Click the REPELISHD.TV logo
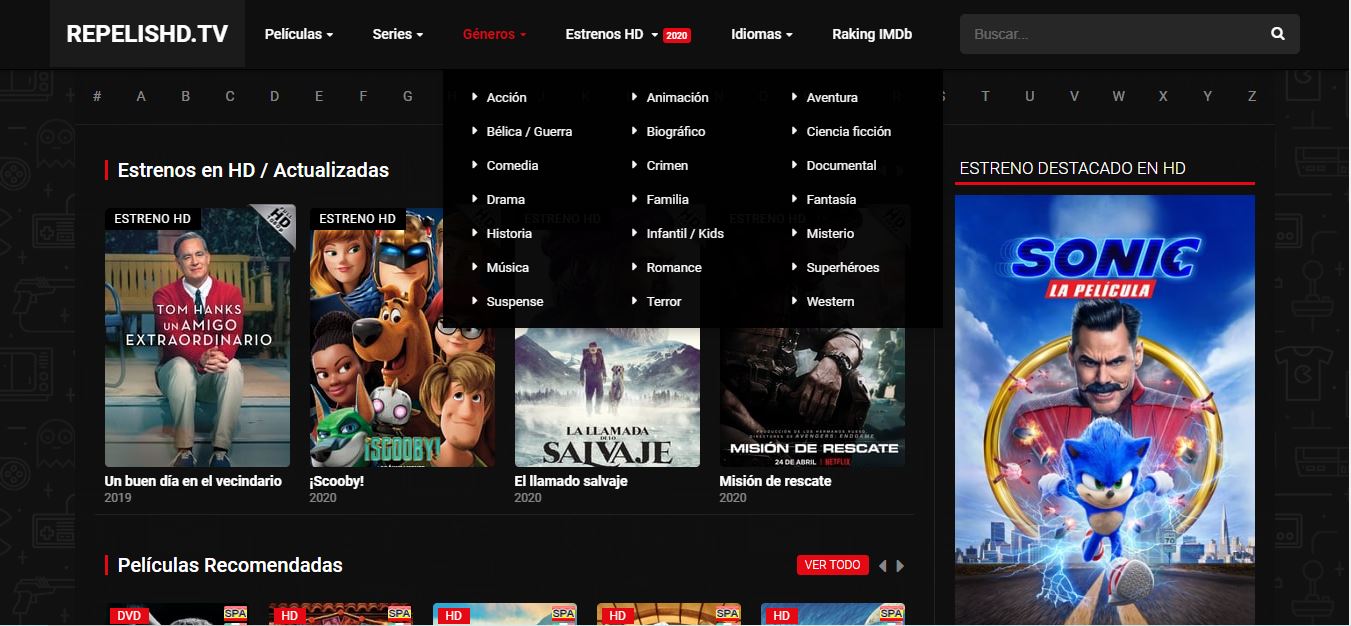 click(x=146, y=32)
